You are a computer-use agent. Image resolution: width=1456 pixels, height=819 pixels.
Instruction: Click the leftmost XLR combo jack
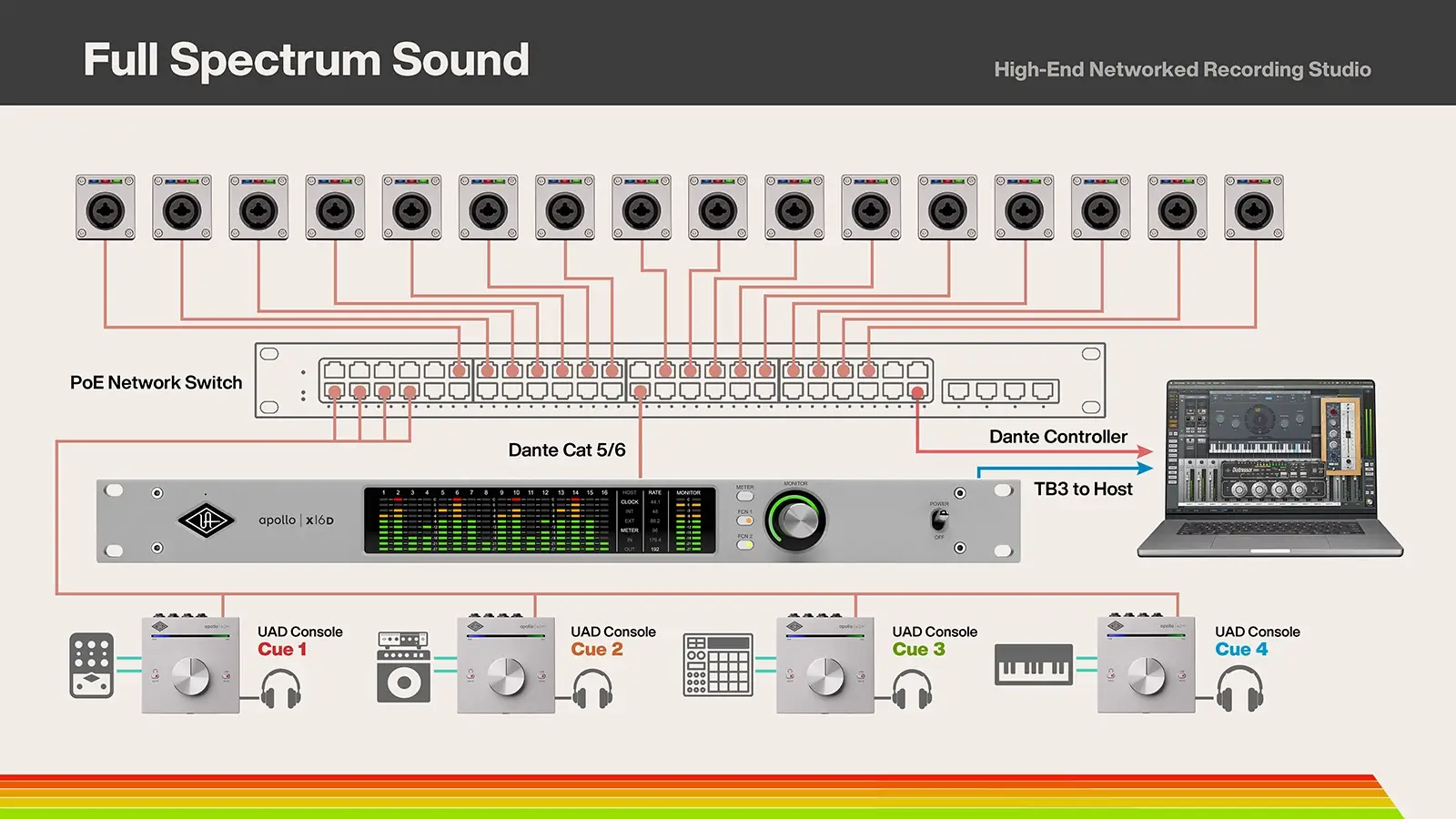pos(106,208)
